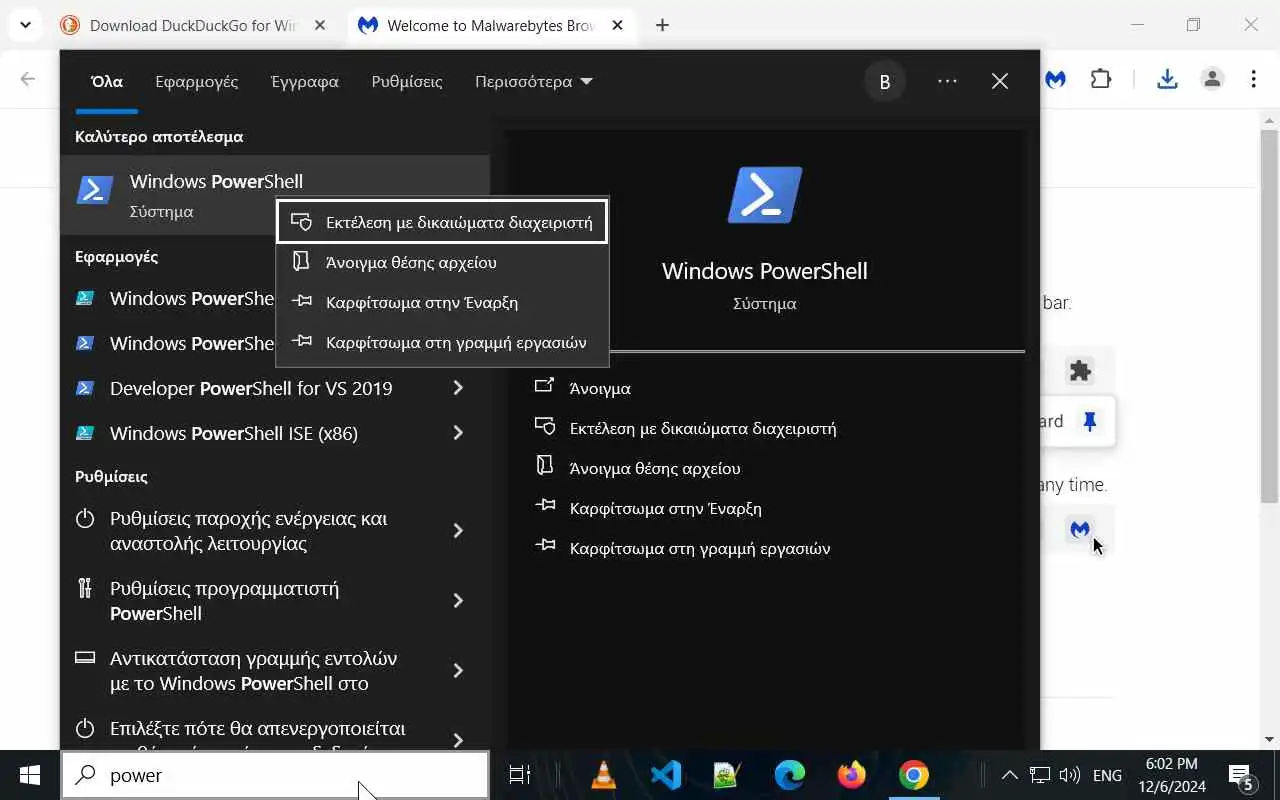The width and height of the screenshot is (1280, 800).
Task: Switch to the Εφαρμογές search tab
Action: click(197, 82)
